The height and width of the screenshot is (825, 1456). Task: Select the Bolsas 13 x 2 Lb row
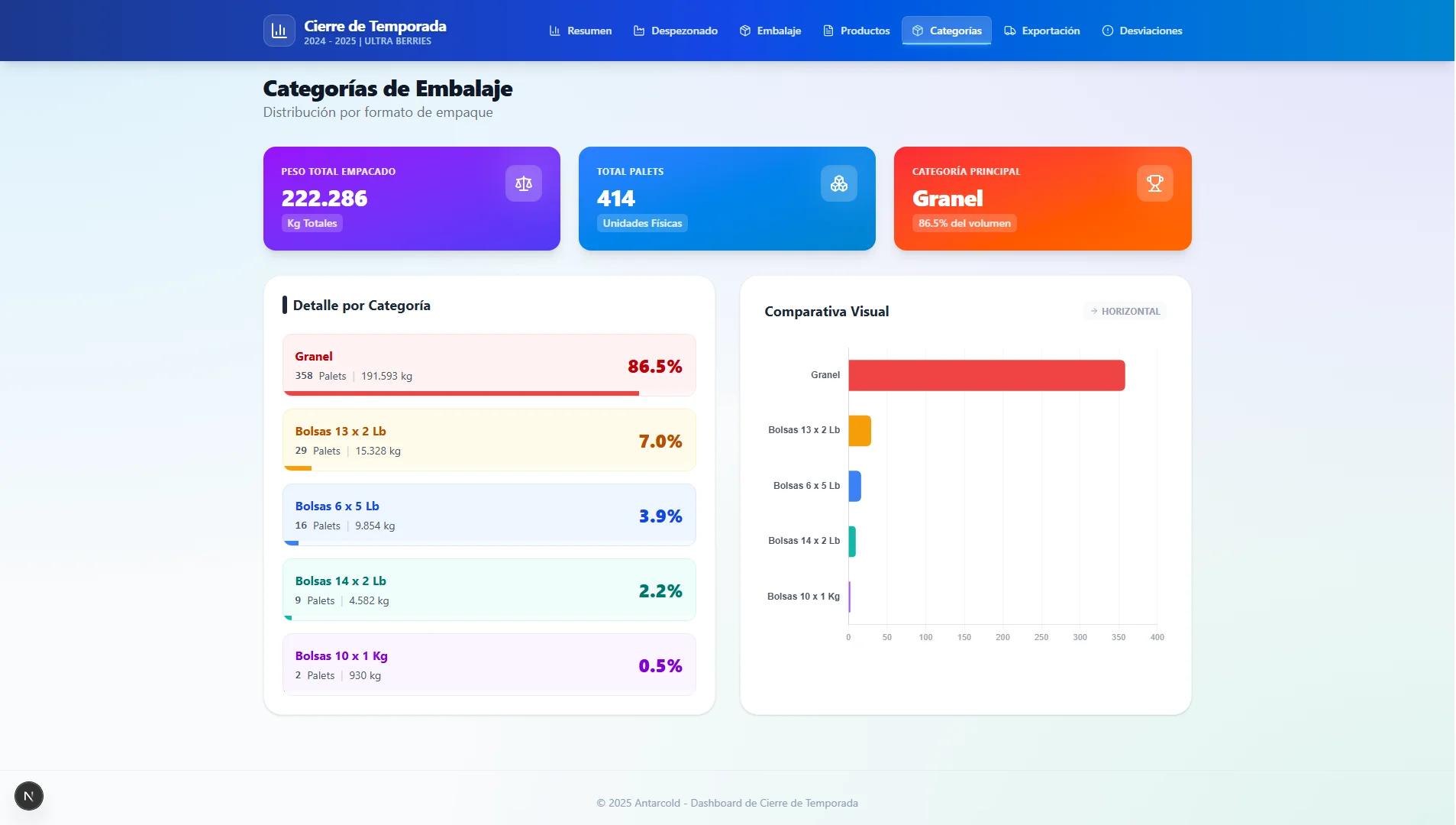(489, 440)
